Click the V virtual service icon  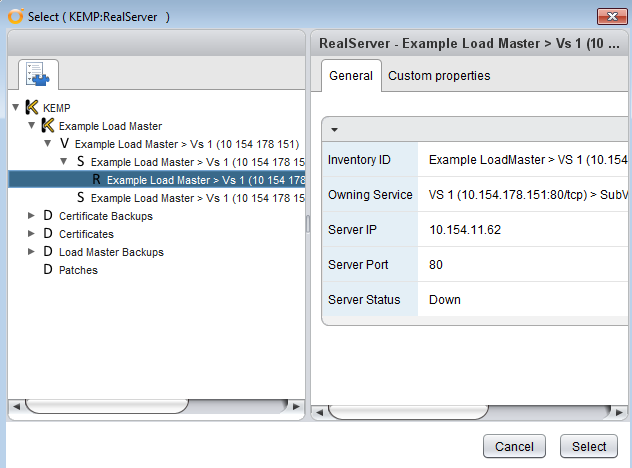coord(64,144)
